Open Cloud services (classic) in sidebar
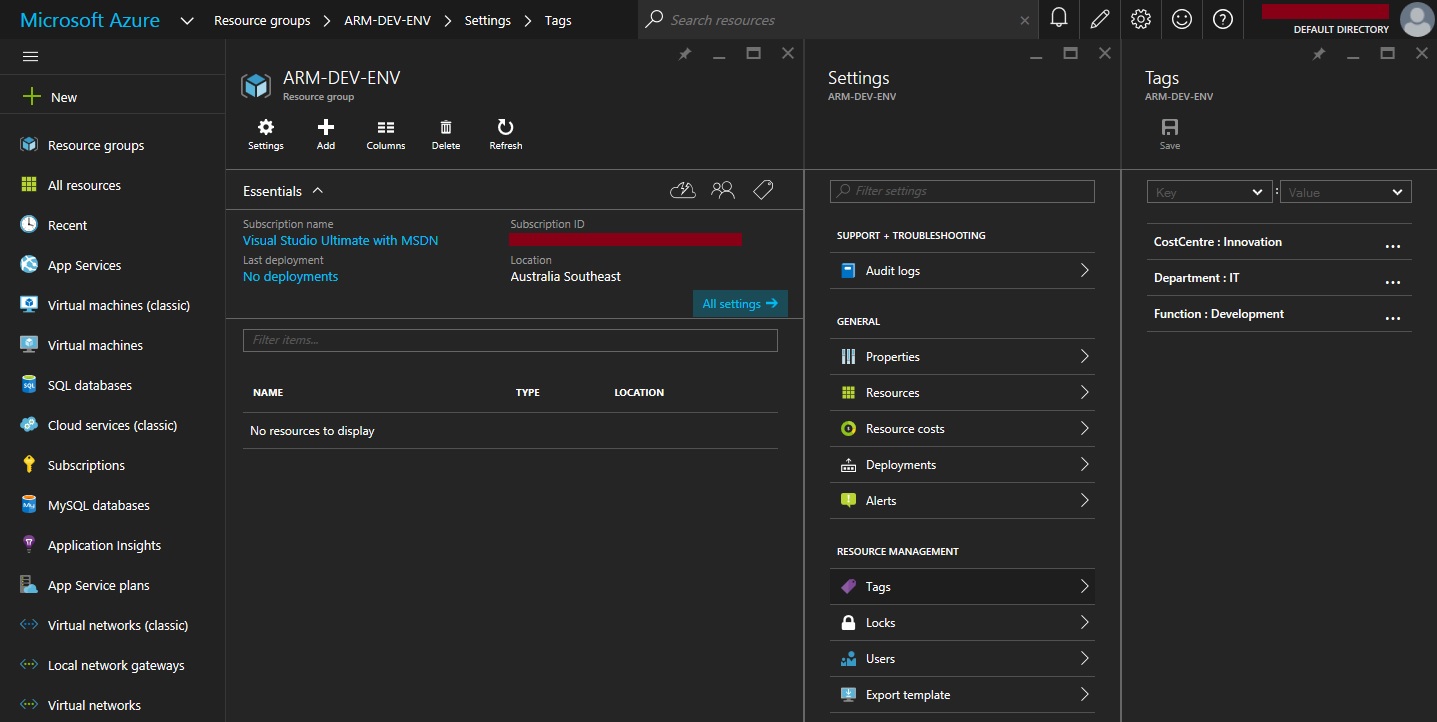Screen dimensions: 1437x722 [x=112, y=425]
